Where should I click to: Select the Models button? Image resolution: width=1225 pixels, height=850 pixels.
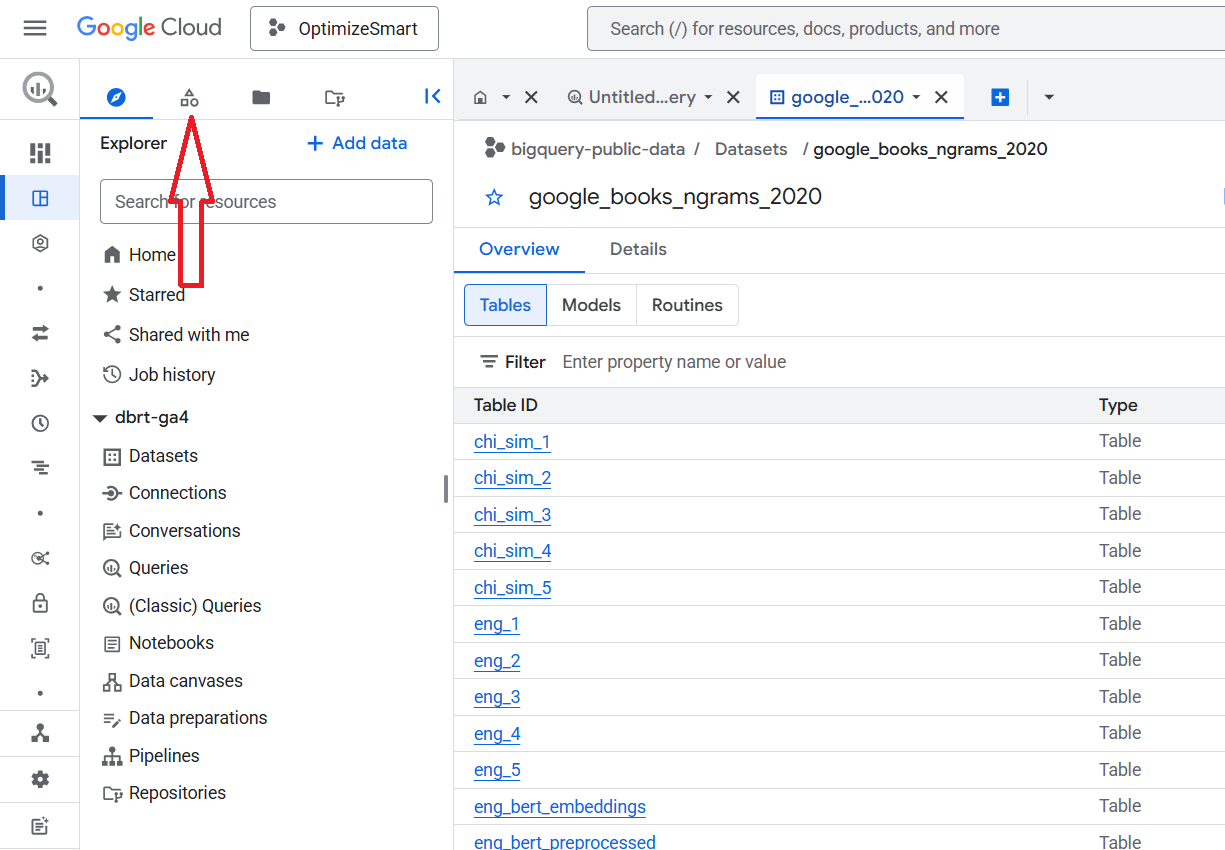tap(591, 305)
